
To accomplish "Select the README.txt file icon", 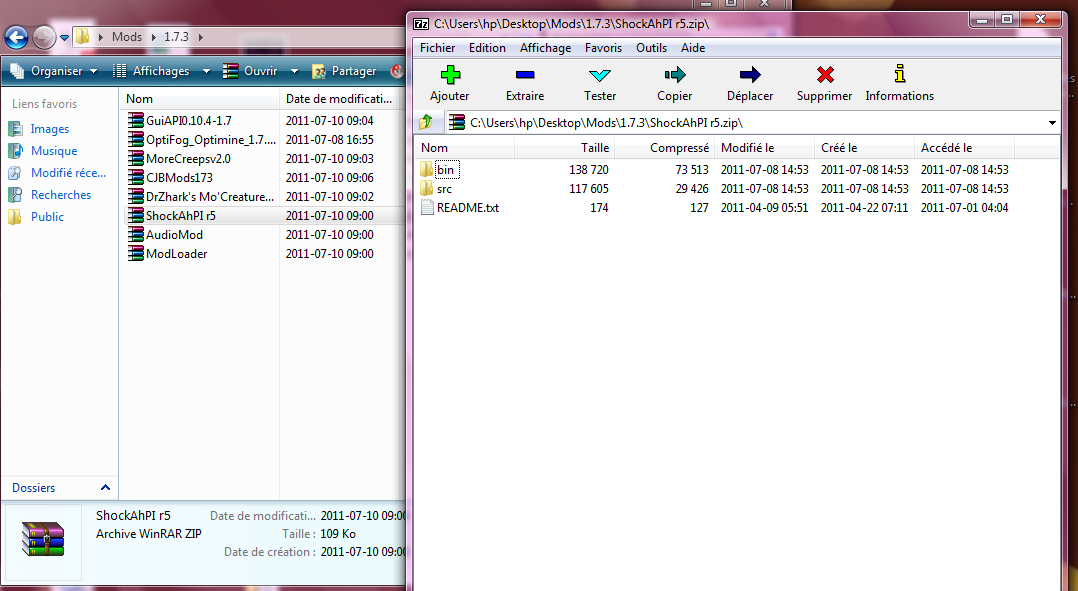I will click(427, 208).
